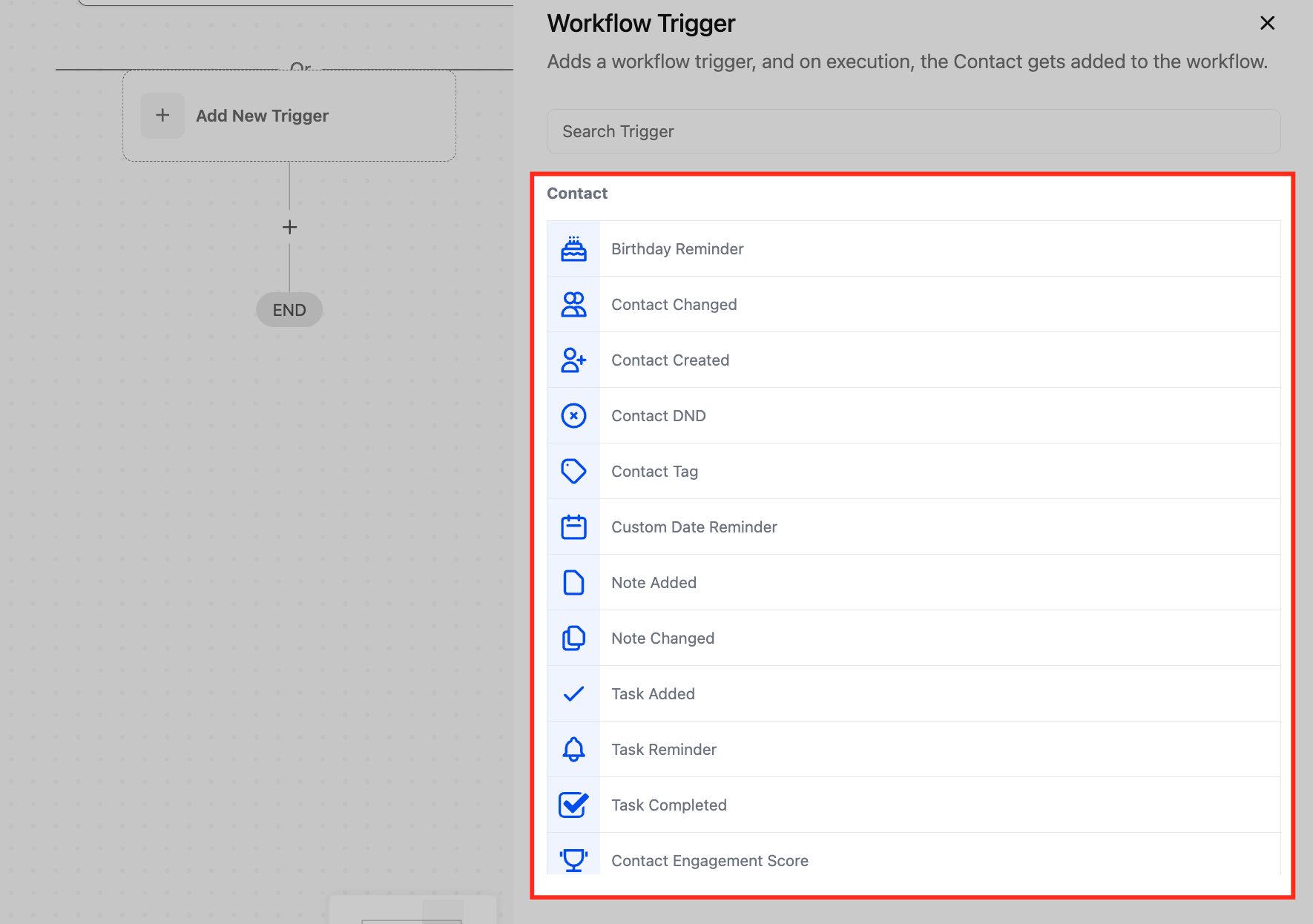Viewport: 1313px width, 924px height.
Task: Select the Custom Date Reminder trigger
Action: point(913,527)
